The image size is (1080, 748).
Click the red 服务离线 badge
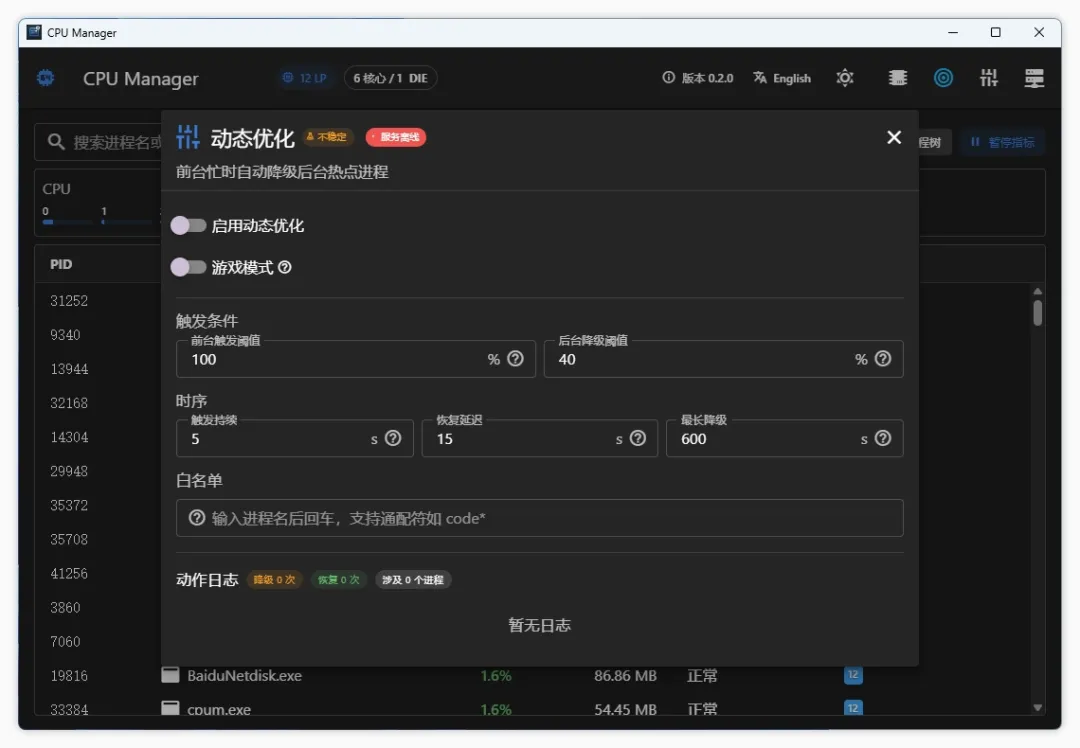tap(395, 137)
